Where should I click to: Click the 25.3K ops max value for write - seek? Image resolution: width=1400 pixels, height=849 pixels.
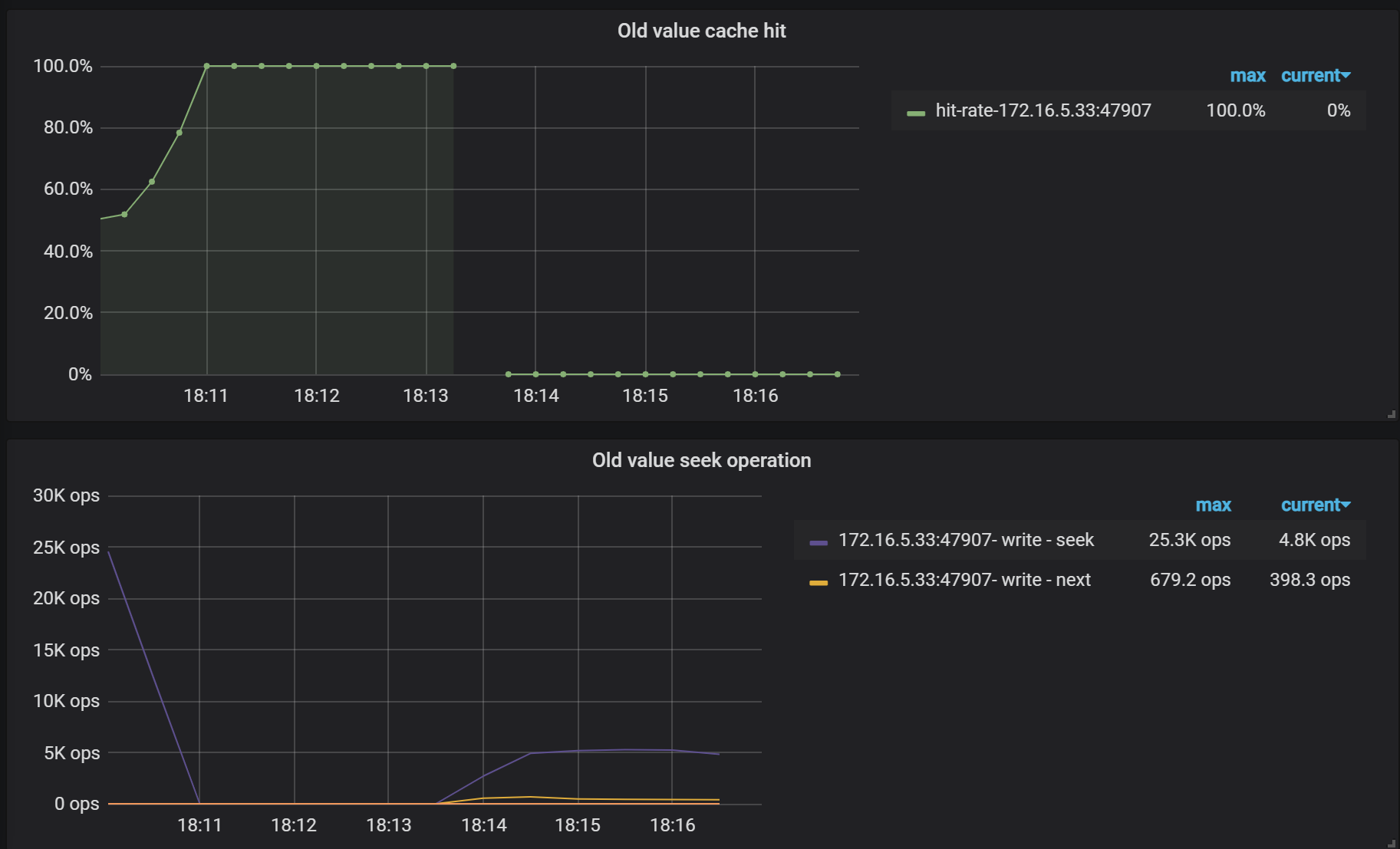coord(1190,540)
